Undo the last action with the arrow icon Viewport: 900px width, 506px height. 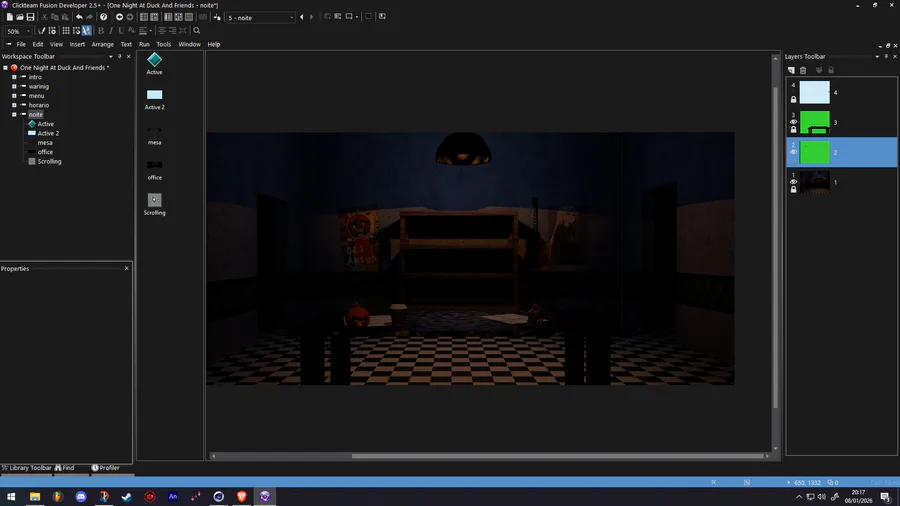coord(79,17)
